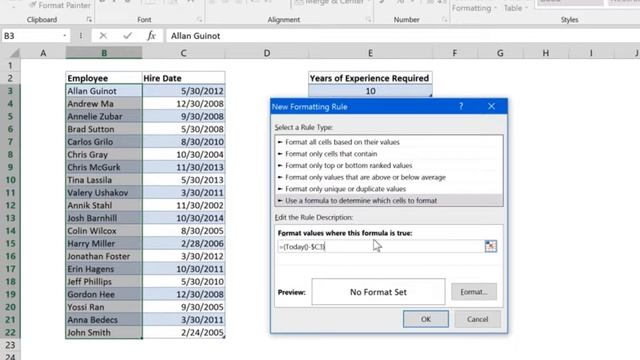
Task: Click hire date 2/28/2006
Action: pyautogui.click(x=184, y=243)
